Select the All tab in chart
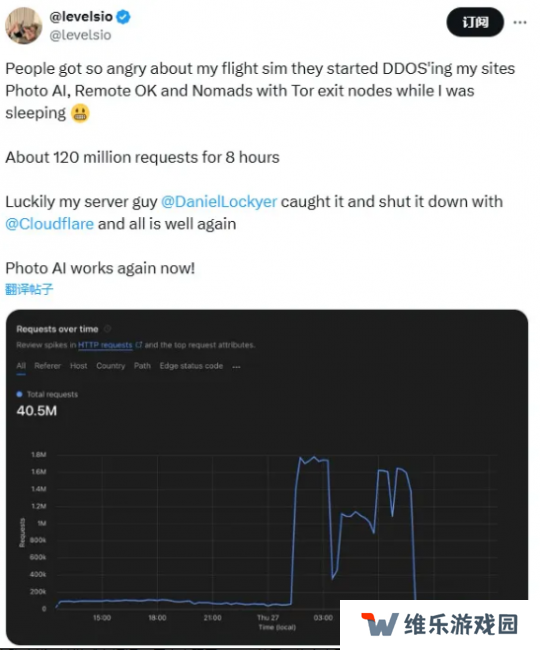The width and height of the screenshot is (540, 650). pos(21,366)
